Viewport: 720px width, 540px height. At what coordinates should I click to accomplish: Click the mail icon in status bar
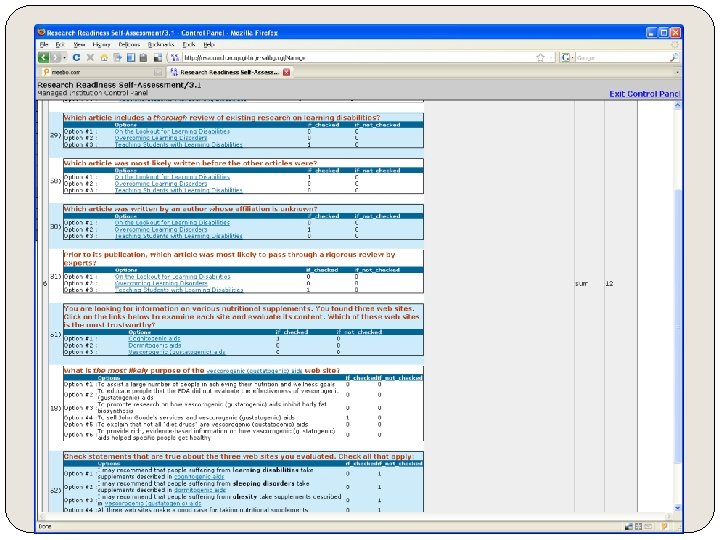[x=648, y=526]
